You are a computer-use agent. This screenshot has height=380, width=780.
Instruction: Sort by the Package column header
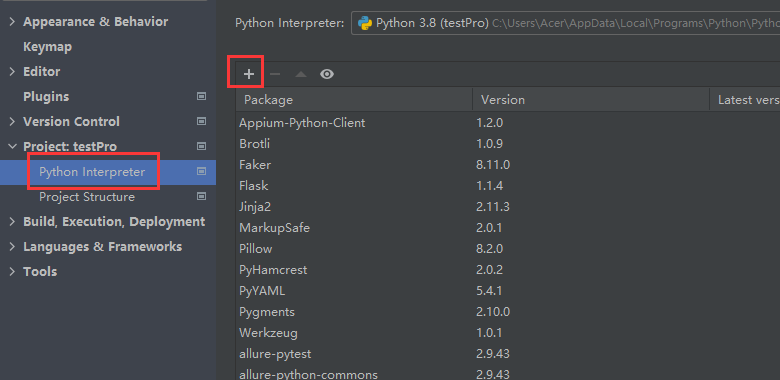[354, 99]
